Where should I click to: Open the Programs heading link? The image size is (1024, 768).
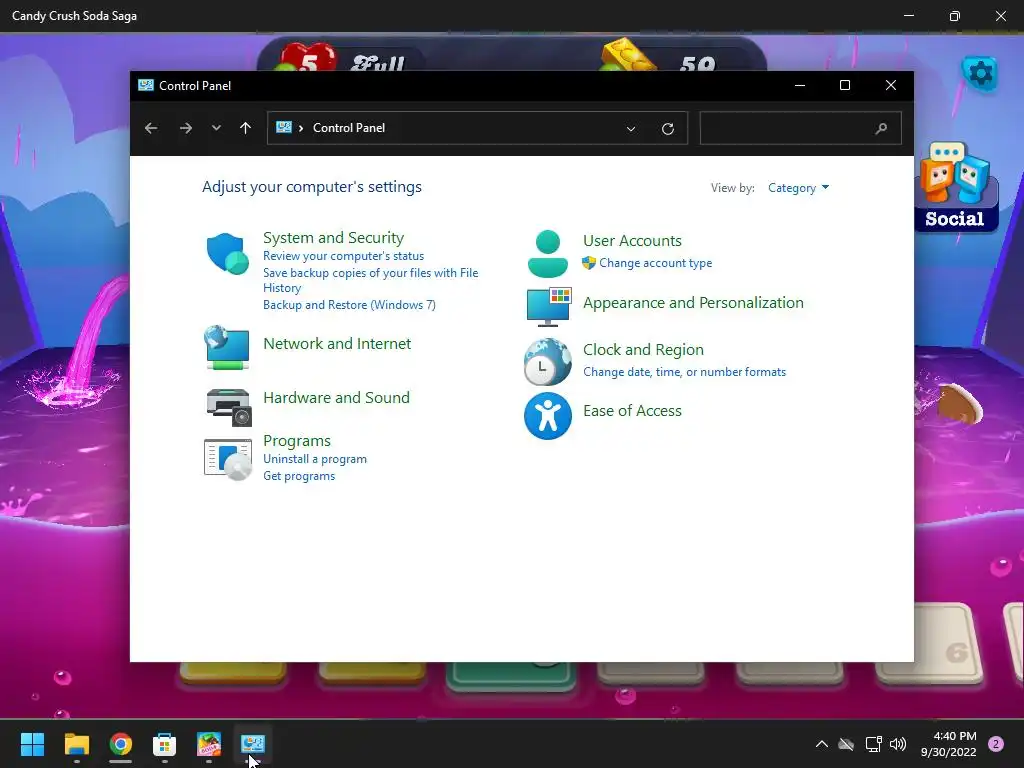point(296,441)
